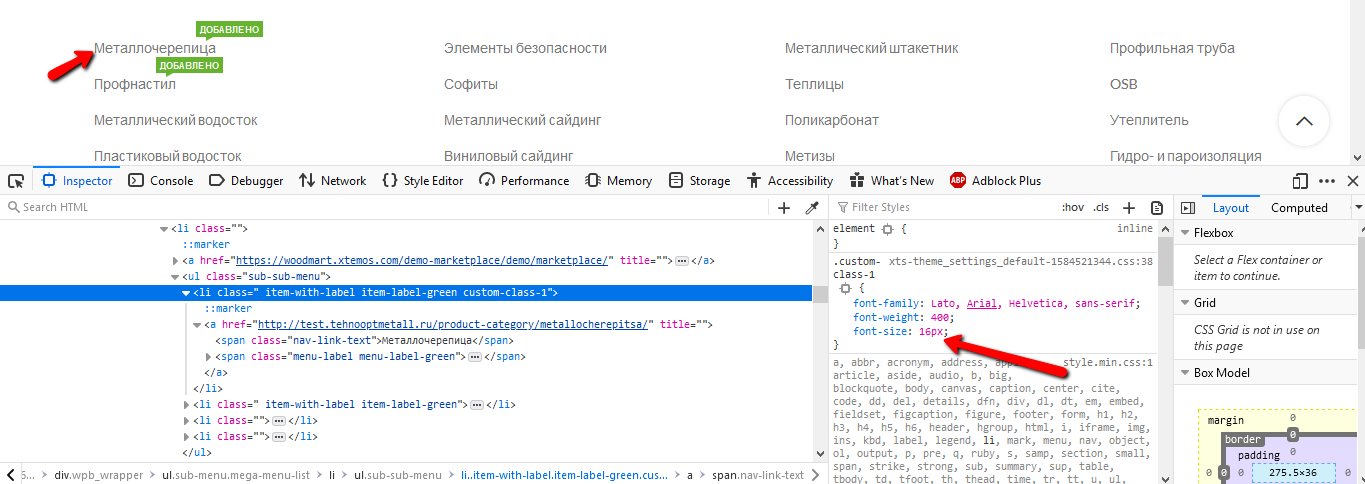The image size is (1365, 484).
Task: Activate the element picker tool
Action: tap(16, 181)
